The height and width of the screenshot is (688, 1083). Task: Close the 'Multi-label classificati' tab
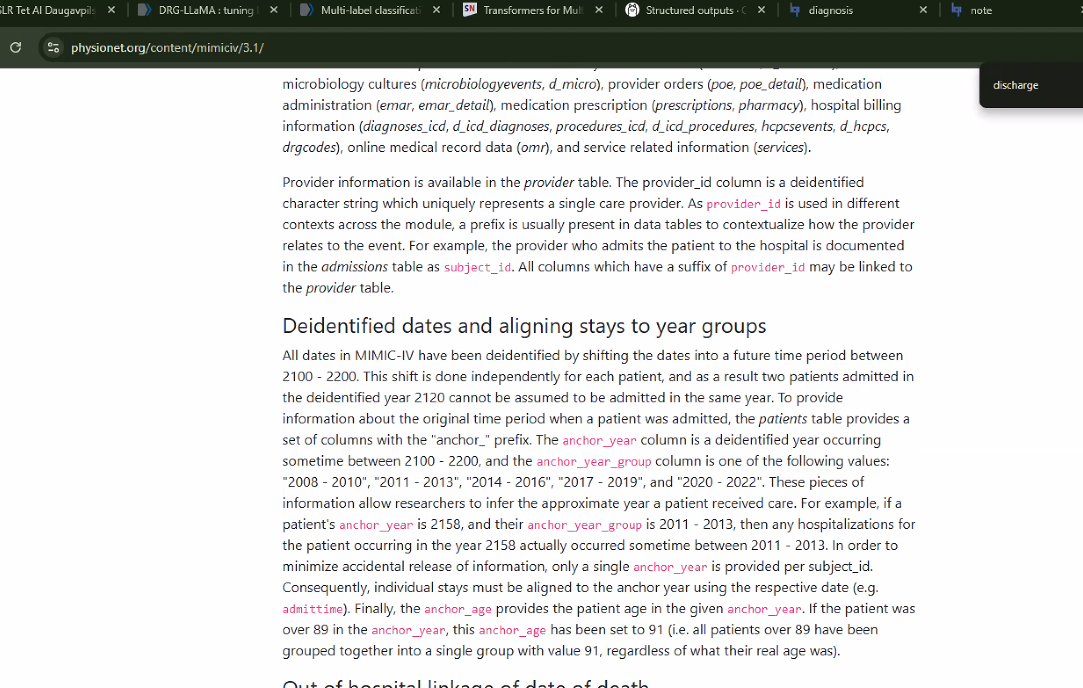coord(437,10)
